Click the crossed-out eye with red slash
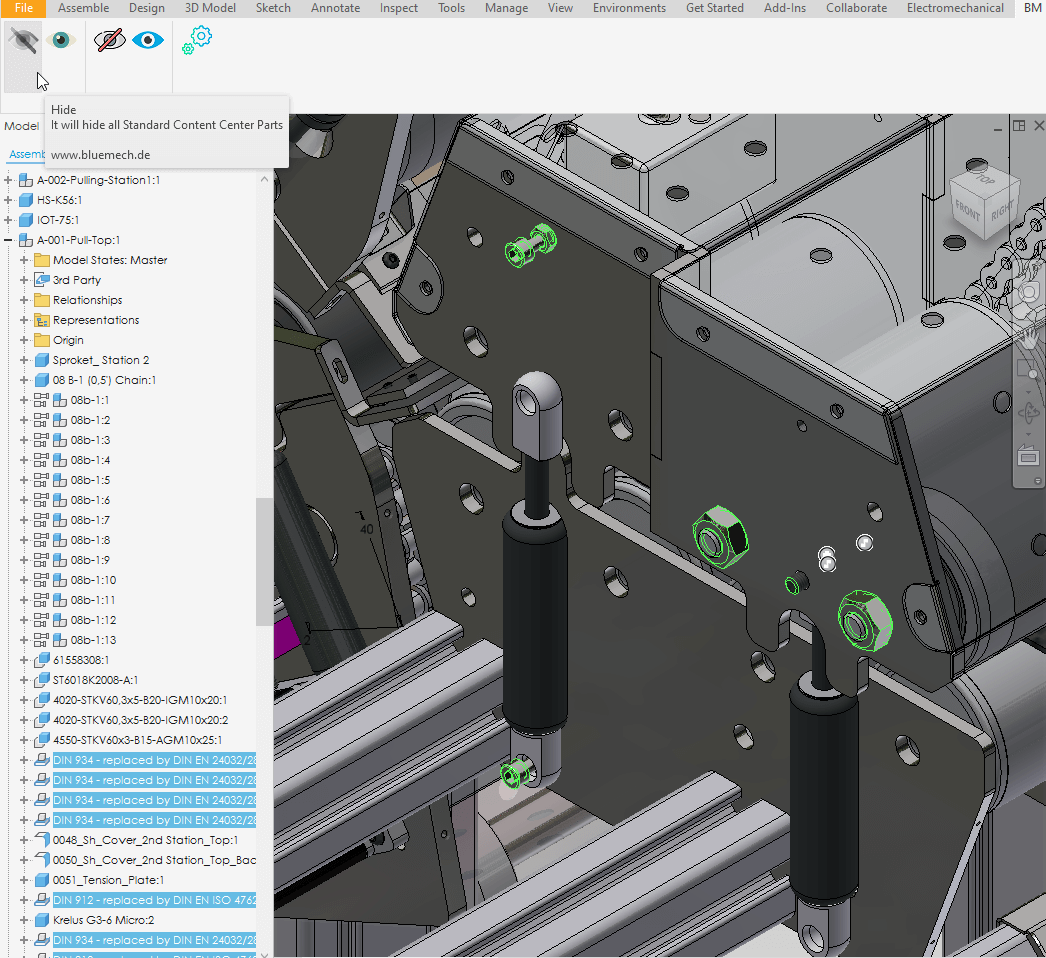Image resolution: width=1046 pixels, height=958 pixels. (109, 41)
